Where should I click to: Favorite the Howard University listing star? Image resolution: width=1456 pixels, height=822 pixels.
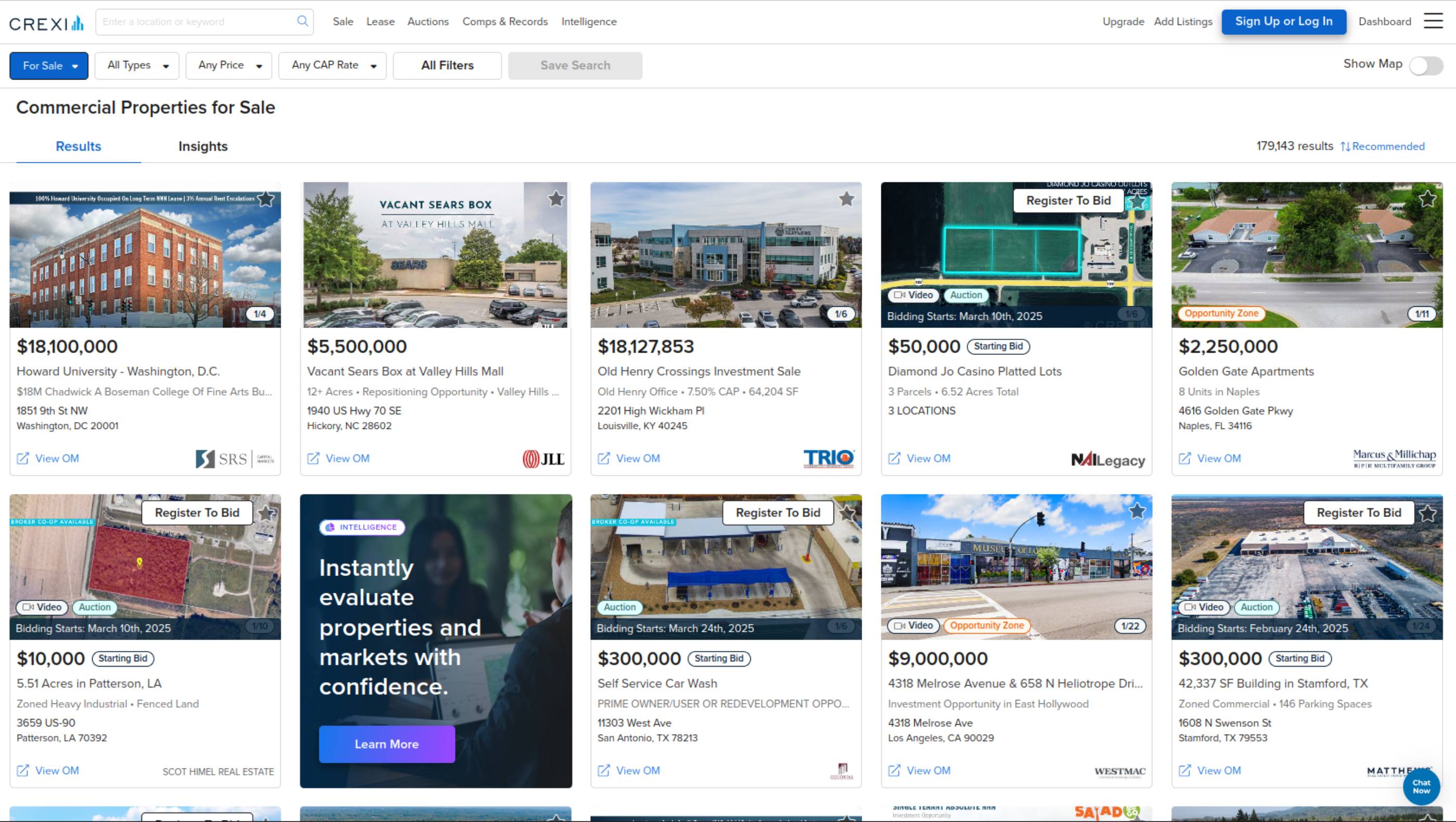click(266, 199)
